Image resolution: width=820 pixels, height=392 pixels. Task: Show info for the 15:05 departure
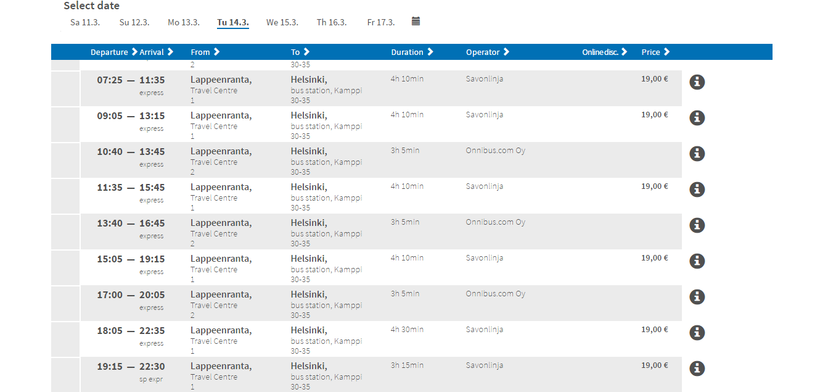point(697,261)
